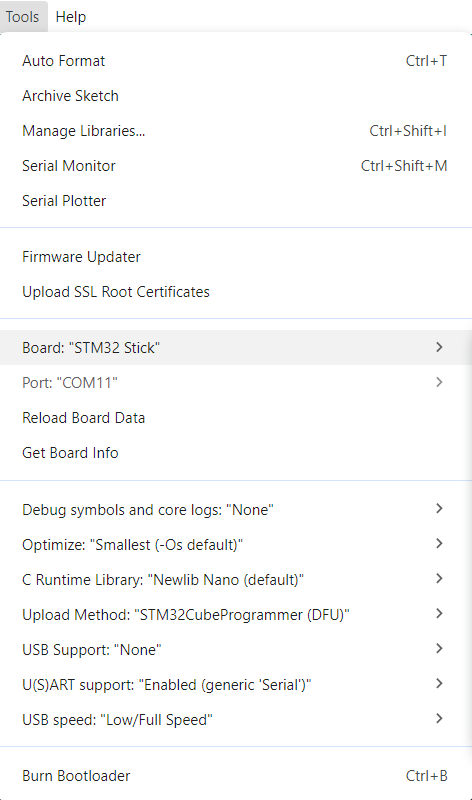
Task: Open the Optimize "Smallest" submenu
Action: pos(236,544)
